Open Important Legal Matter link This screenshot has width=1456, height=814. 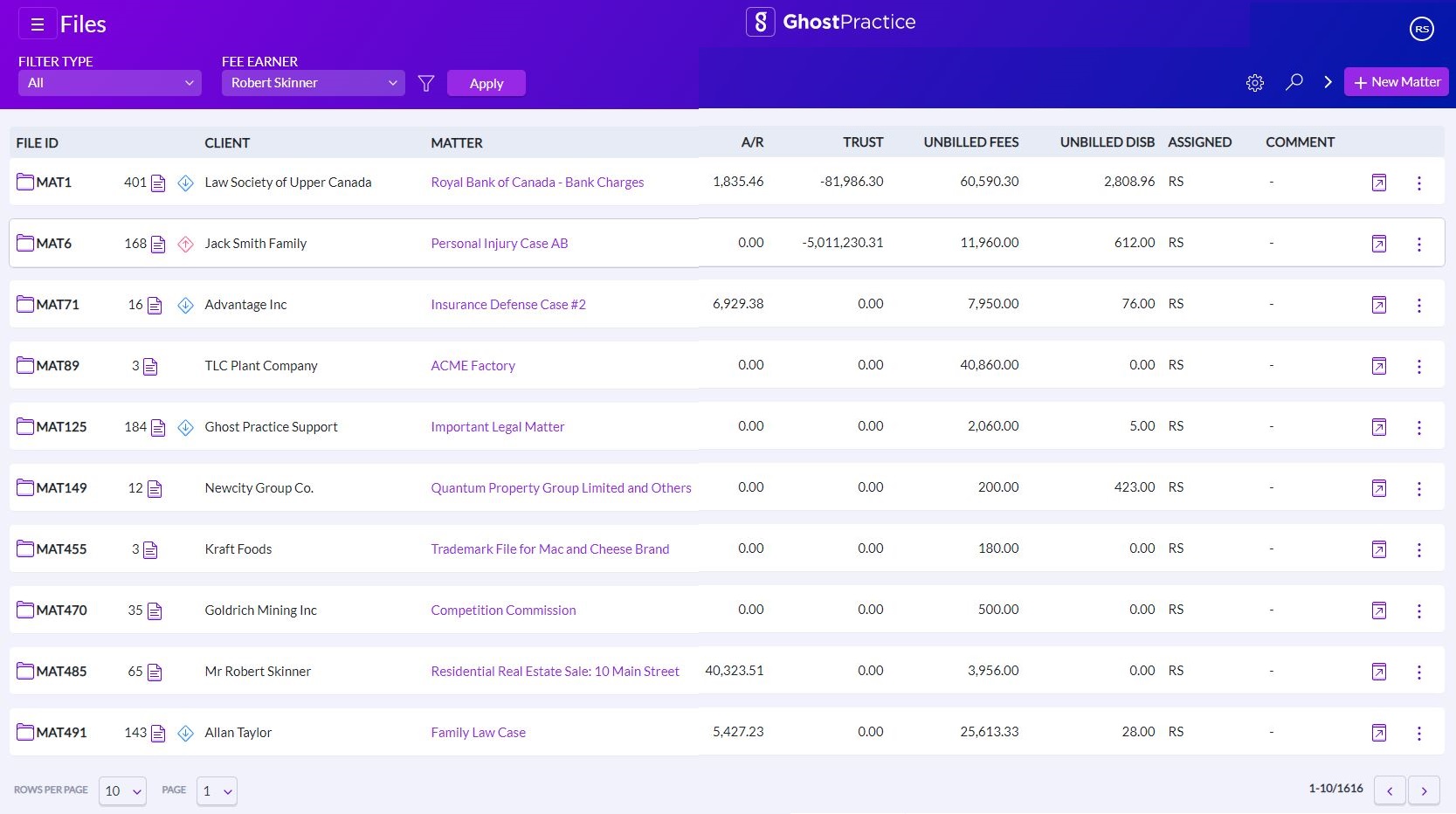click(498, 427)
